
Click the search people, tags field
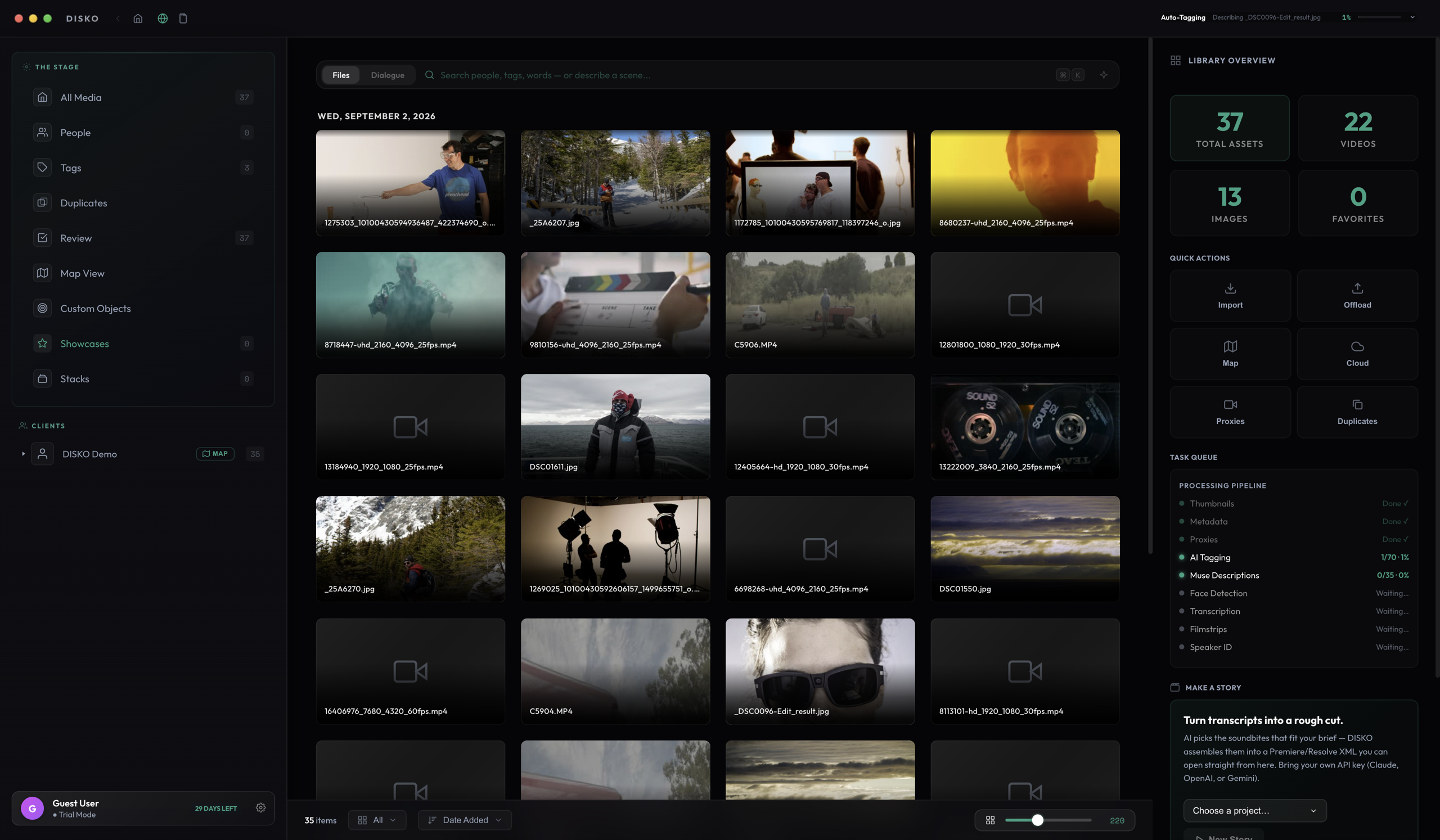(743, 75)
